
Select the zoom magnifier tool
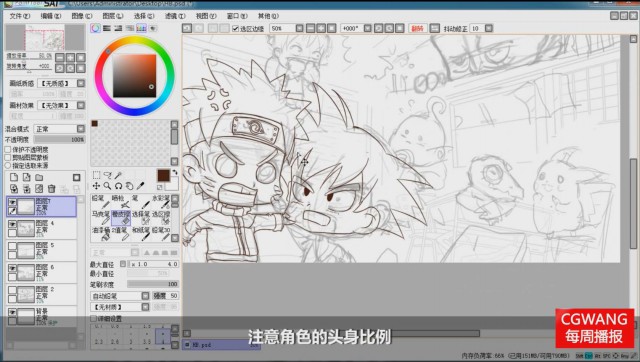point(107,186)
